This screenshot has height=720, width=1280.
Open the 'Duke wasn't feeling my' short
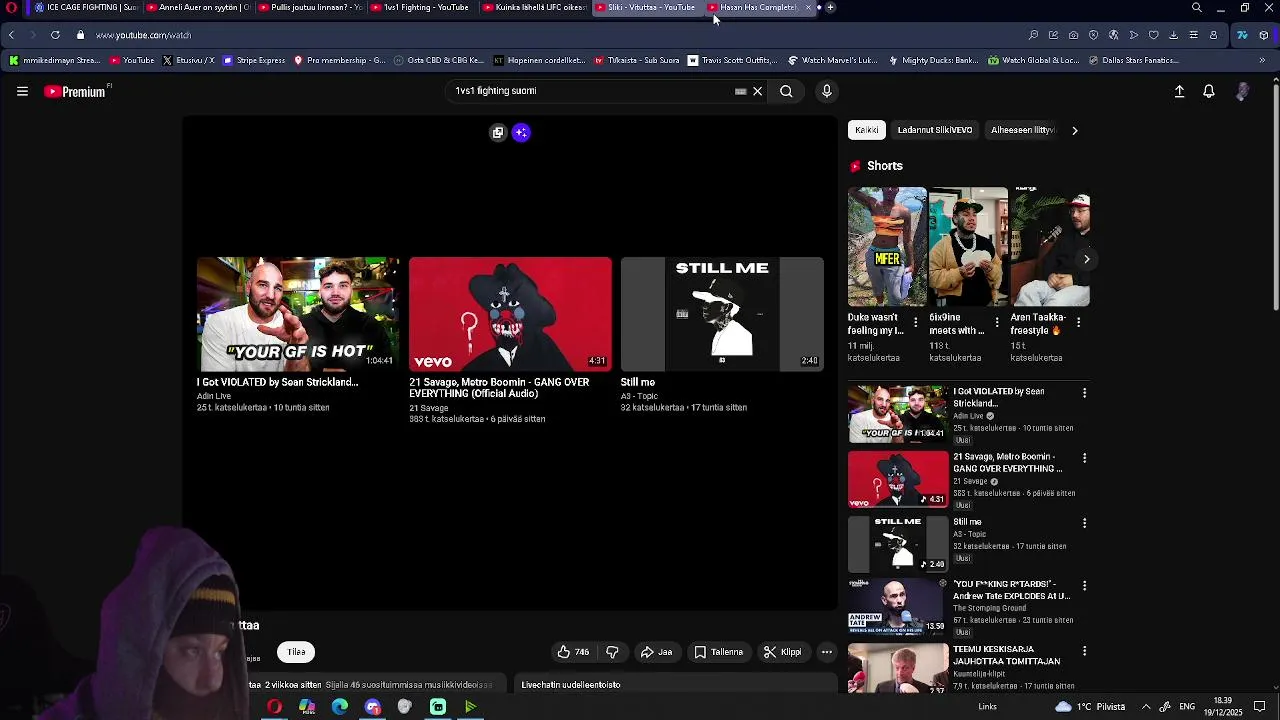tap(887, 246)
